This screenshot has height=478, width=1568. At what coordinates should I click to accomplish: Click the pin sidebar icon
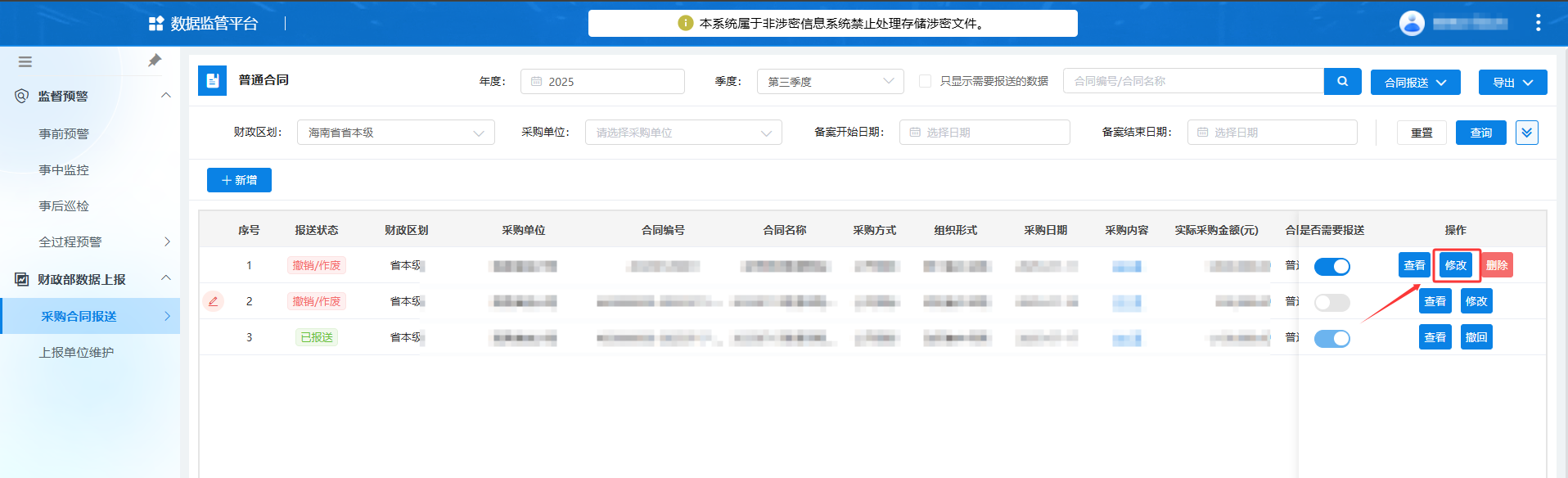pyautogui.click(x=155, y=61)
